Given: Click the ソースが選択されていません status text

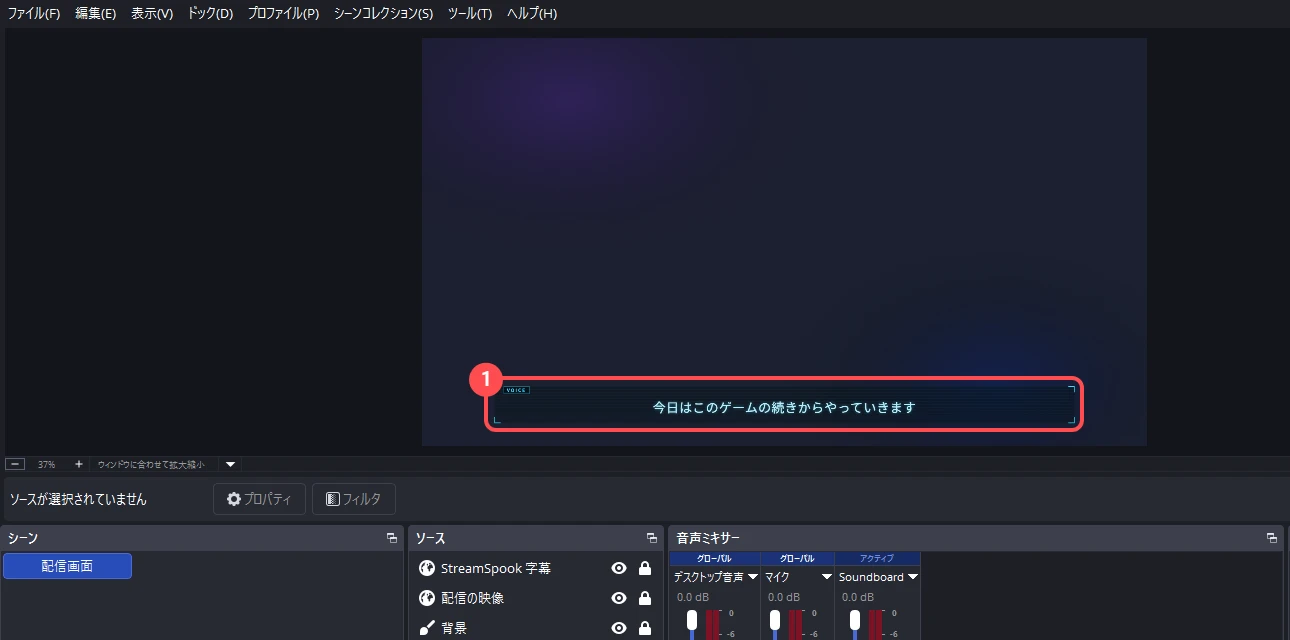Looking at the screenshot, I should pyautogui.click(x=78, y=499).
